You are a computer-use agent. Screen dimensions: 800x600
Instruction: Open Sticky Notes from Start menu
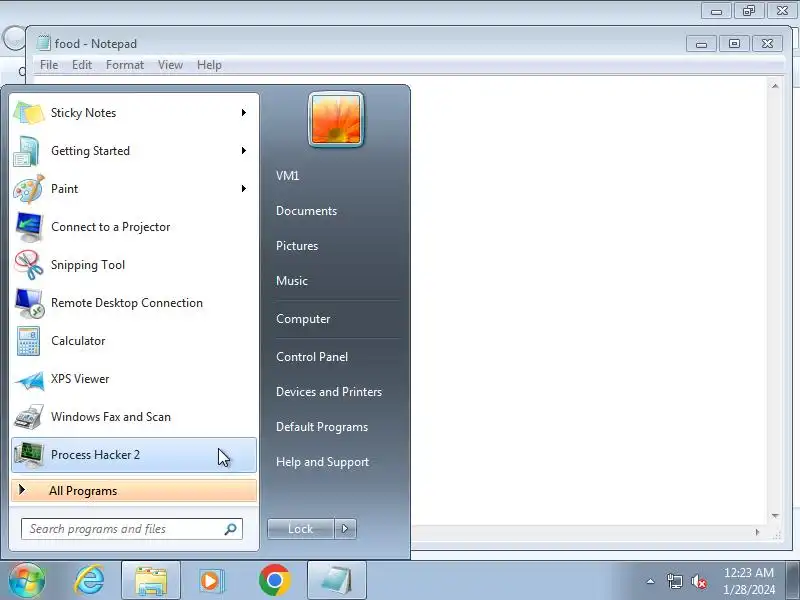(x=134, y=113)
